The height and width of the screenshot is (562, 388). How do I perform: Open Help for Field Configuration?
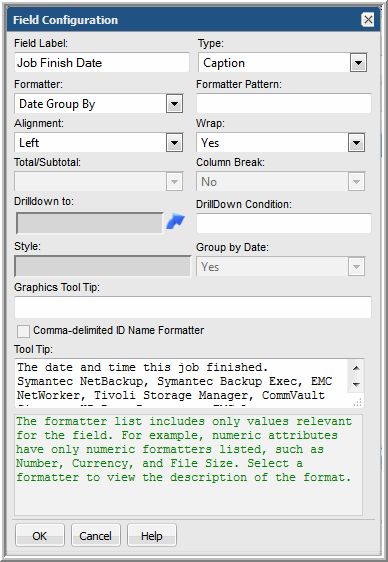(x=152, y=536)
